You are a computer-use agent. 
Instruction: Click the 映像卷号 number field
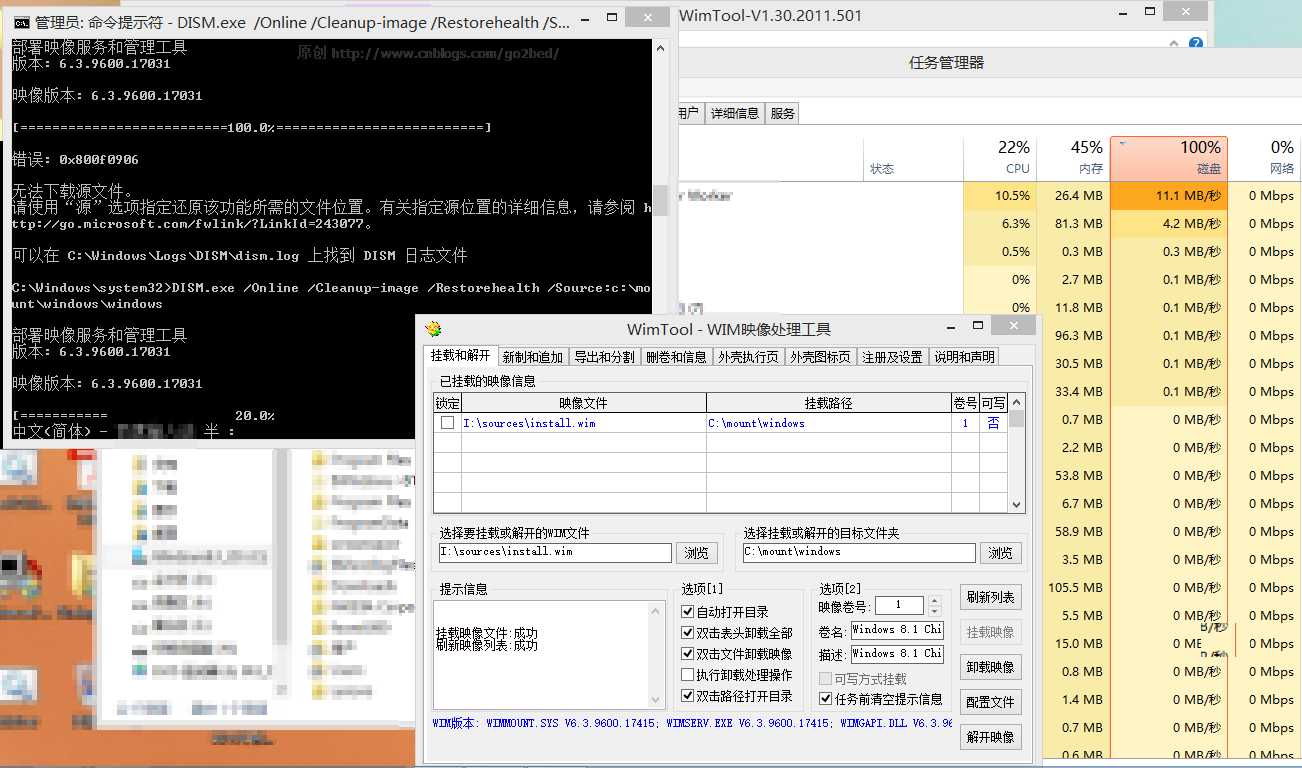coord(901,606)
